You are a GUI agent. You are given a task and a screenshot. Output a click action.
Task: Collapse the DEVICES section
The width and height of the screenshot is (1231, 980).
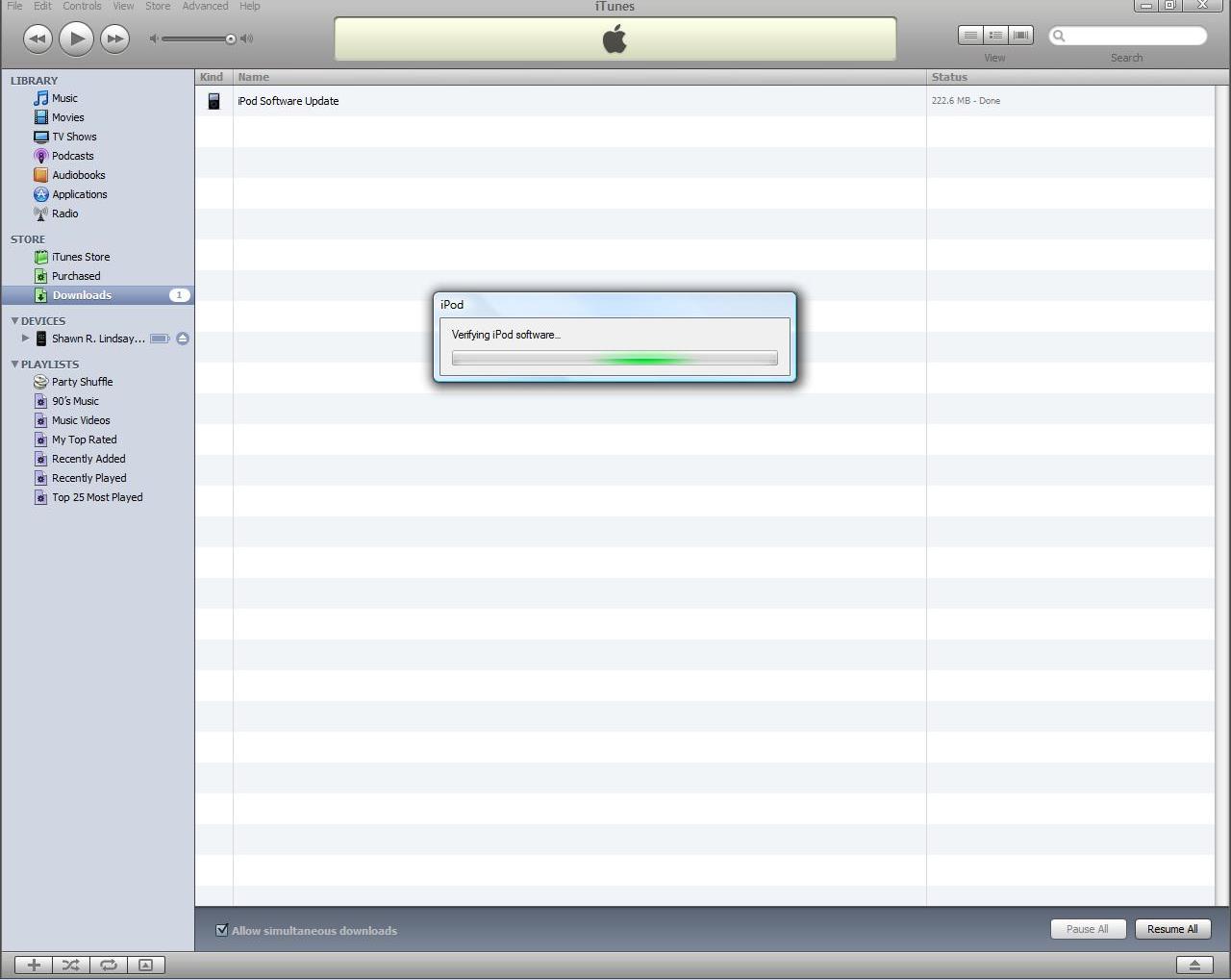point(14,320)
